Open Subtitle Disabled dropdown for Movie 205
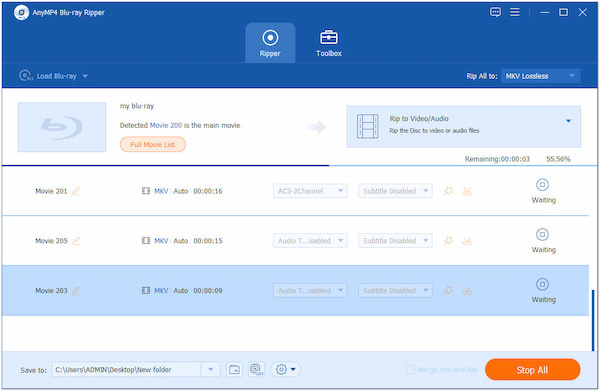Viewport: 600px width, 391px height. (395, 241)
